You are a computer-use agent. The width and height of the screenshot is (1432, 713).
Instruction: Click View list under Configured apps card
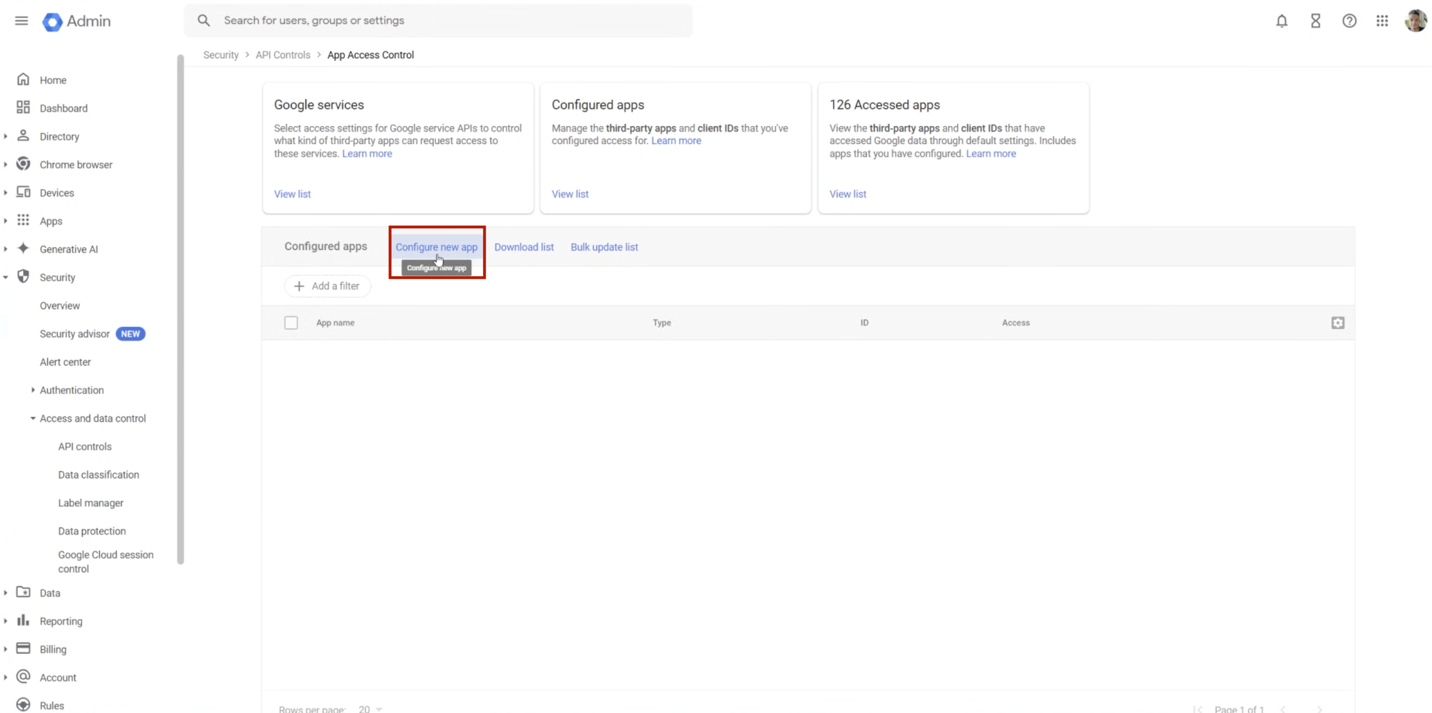(570, 194)
